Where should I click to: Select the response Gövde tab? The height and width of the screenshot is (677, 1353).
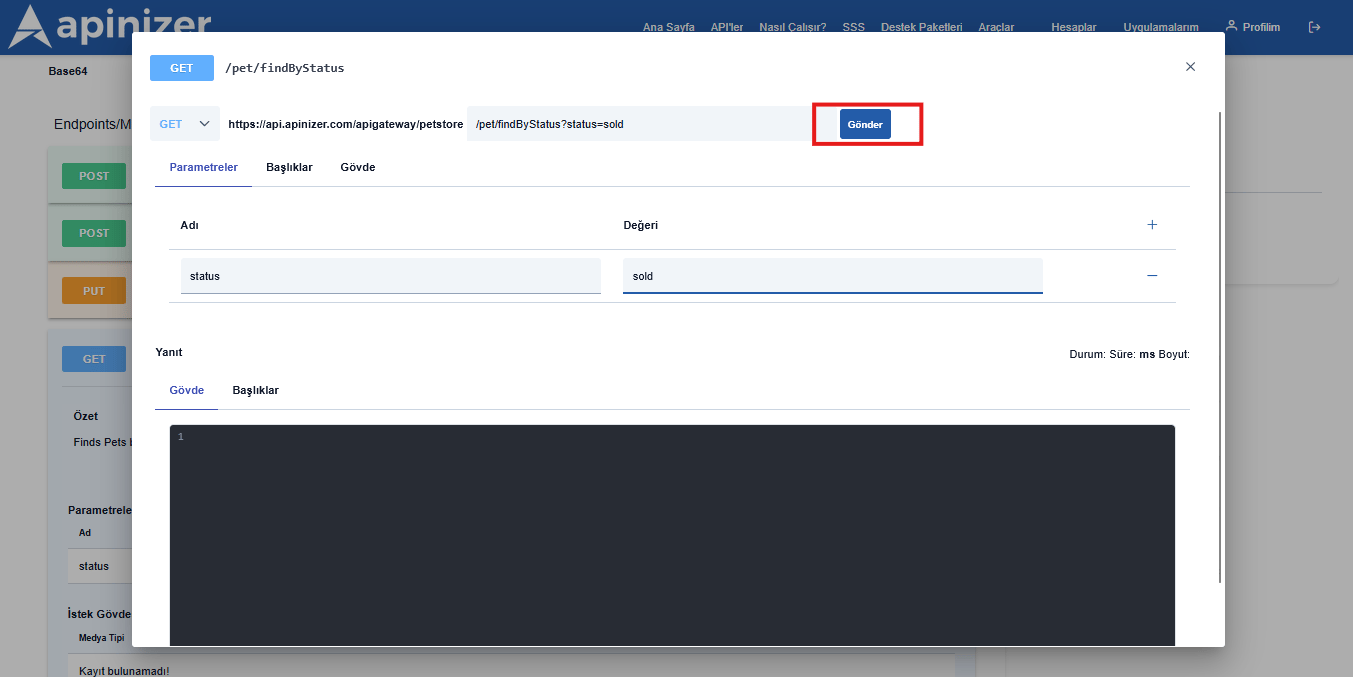pyautogui.click(x=187, y=390)
